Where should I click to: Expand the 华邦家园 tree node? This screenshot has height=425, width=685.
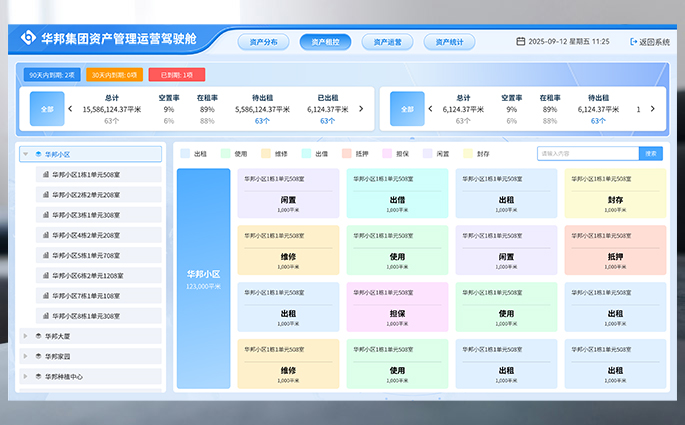[x=26, y=356]
